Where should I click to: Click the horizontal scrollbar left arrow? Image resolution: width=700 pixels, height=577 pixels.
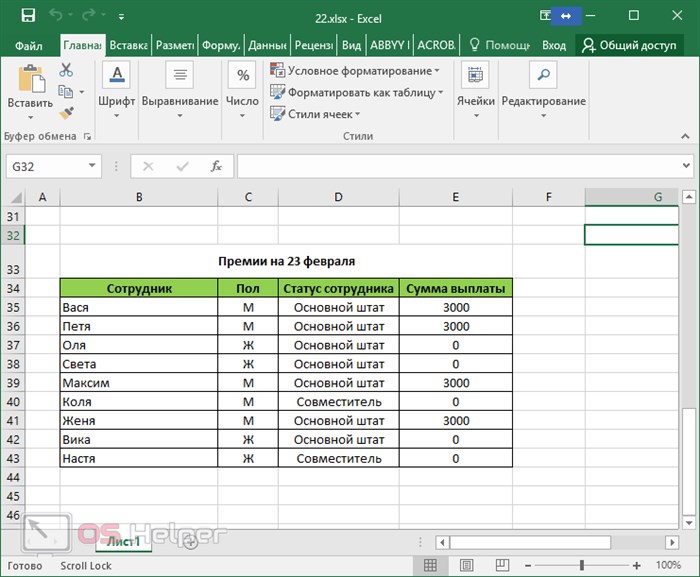click(x=442, y=543)
